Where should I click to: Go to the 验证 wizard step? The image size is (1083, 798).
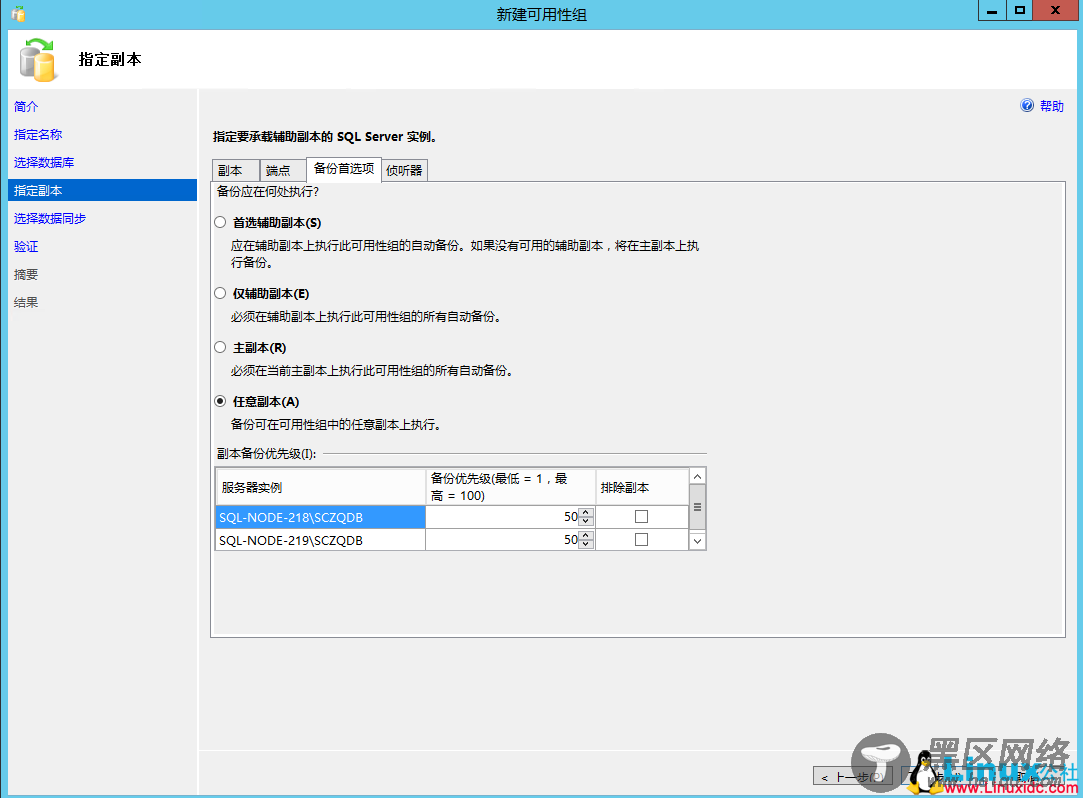point(26,247)
